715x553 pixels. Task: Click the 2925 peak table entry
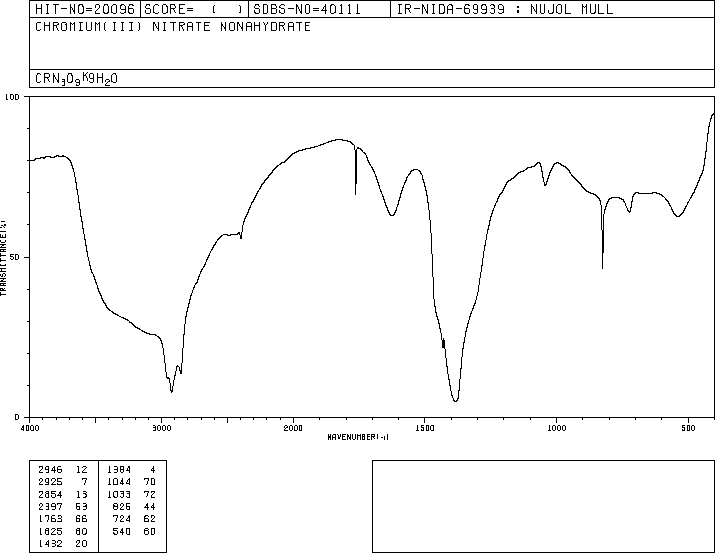pos(62,481)
